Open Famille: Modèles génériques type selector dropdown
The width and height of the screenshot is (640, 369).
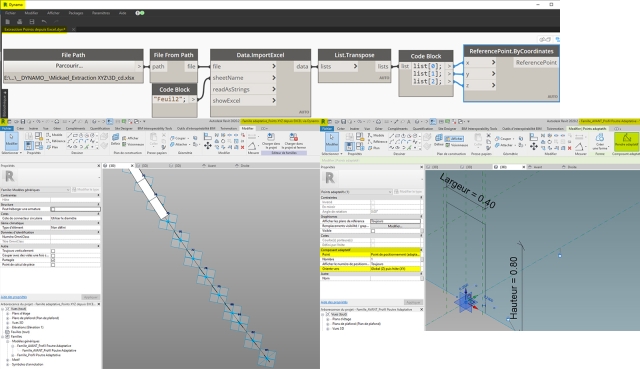35,189
